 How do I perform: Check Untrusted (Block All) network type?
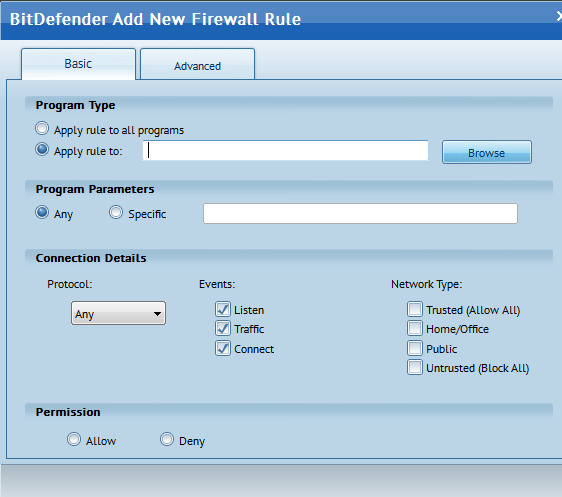[415, 367]
